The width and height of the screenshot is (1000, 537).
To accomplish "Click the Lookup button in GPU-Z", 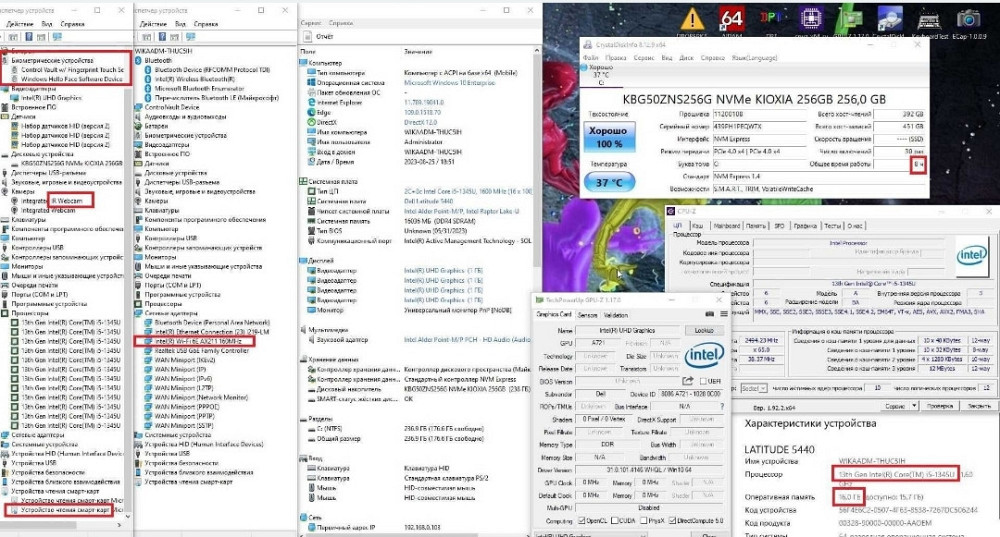I will (704, 330).
